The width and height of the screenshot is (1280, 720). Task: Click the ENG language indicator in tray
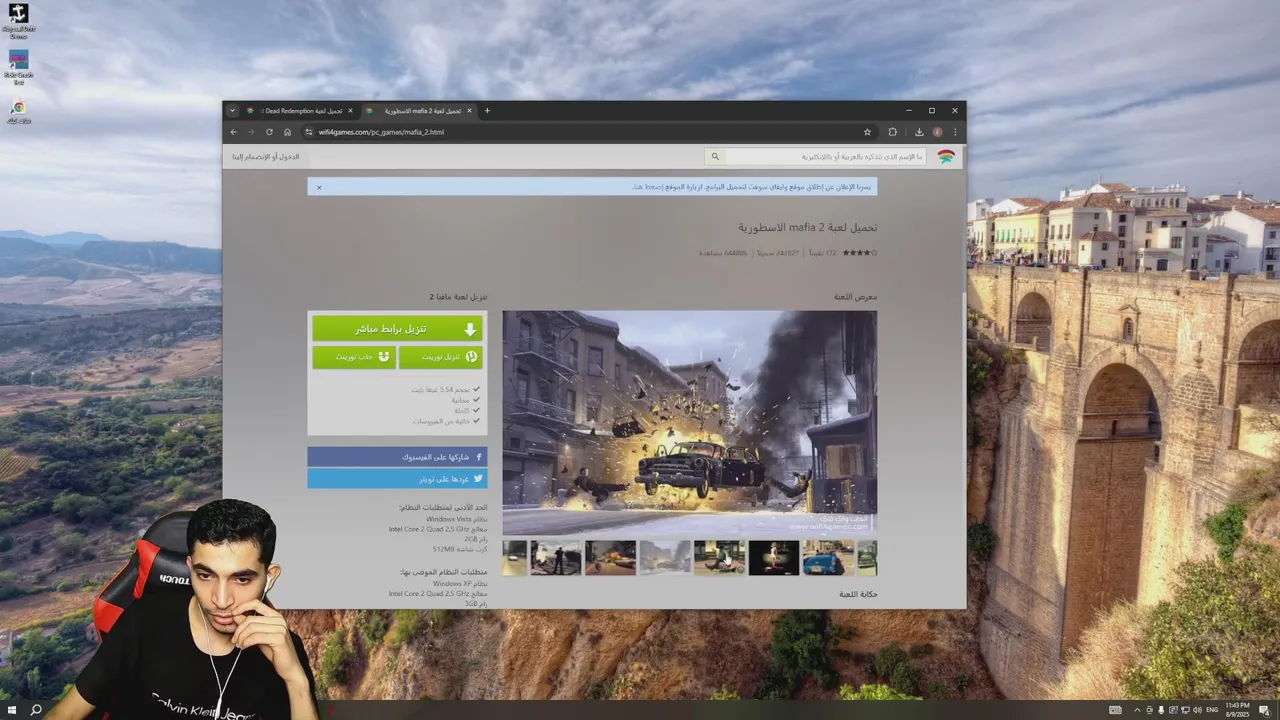point(1213,710)
